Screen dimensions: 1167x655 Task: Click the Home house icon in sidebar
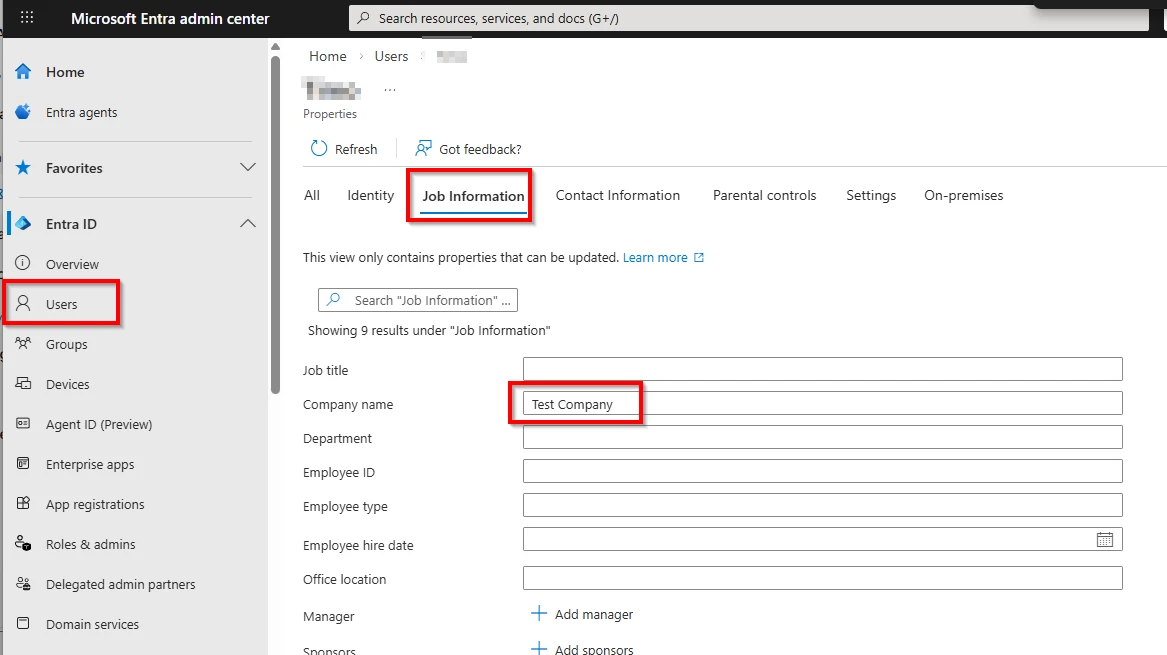point(24,72)
